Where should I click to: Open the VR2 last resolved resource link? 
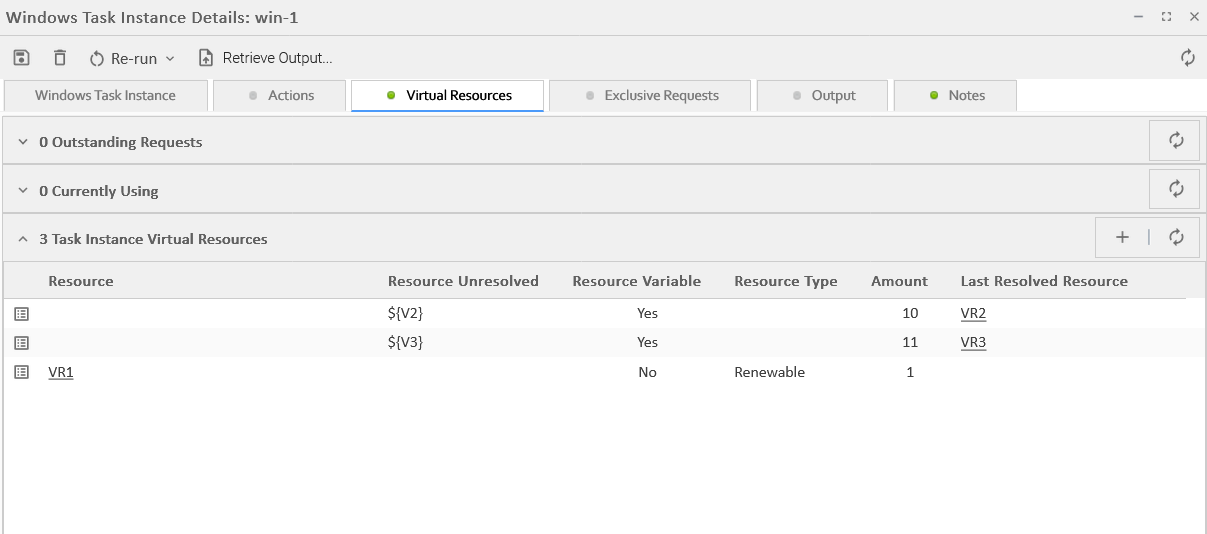973,314
